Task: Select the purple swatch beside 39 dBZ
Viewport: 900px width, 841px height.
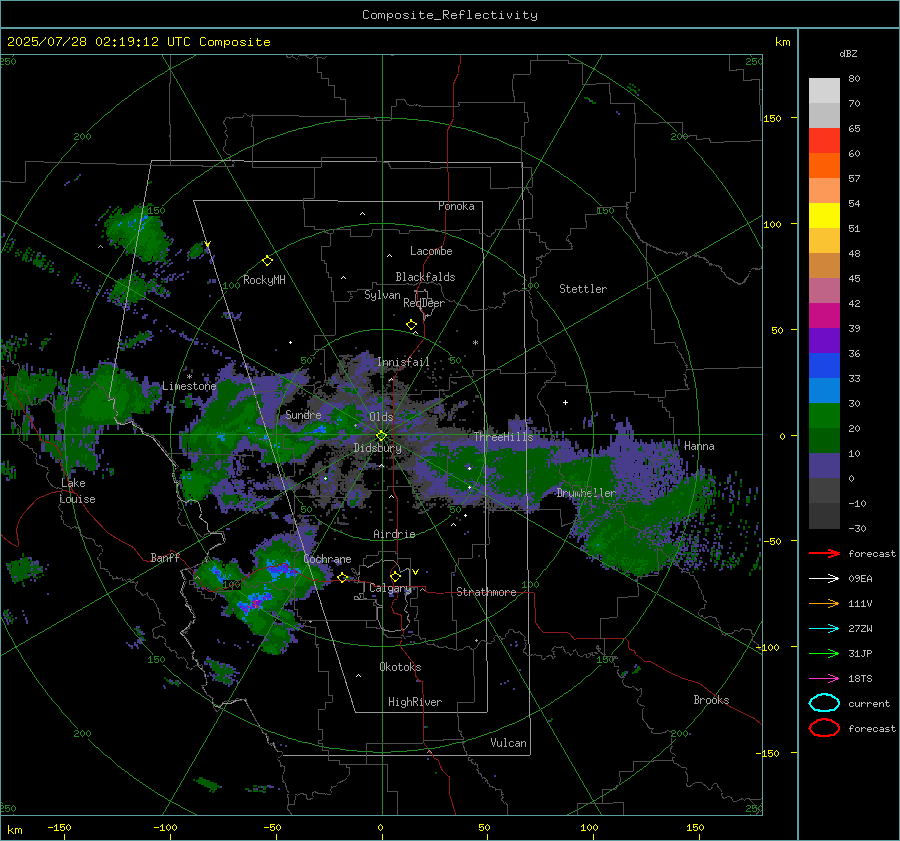Action: 824,340
